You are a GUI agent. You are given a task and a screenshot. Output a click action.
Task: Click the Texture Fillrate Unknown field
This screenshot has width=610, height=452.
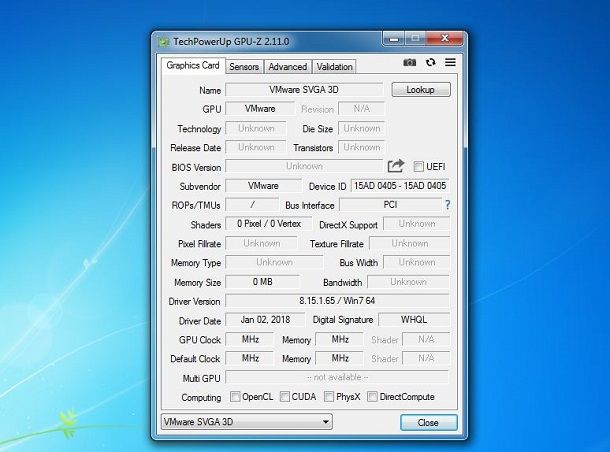click(x=410, y=243)
